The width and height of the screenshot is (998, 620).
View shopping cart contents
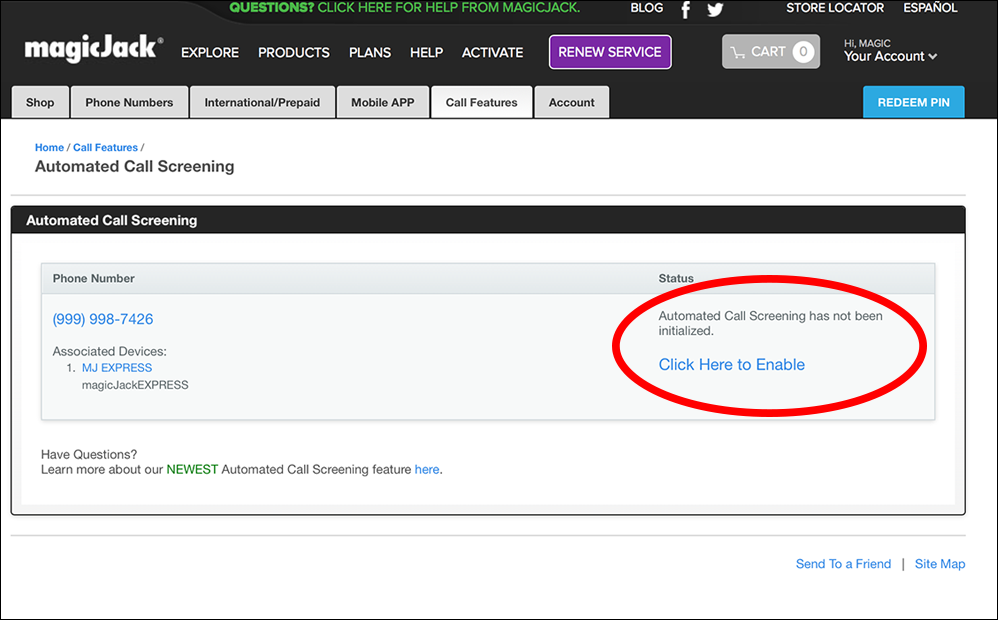pyautogui.click(x=770, y=51)
